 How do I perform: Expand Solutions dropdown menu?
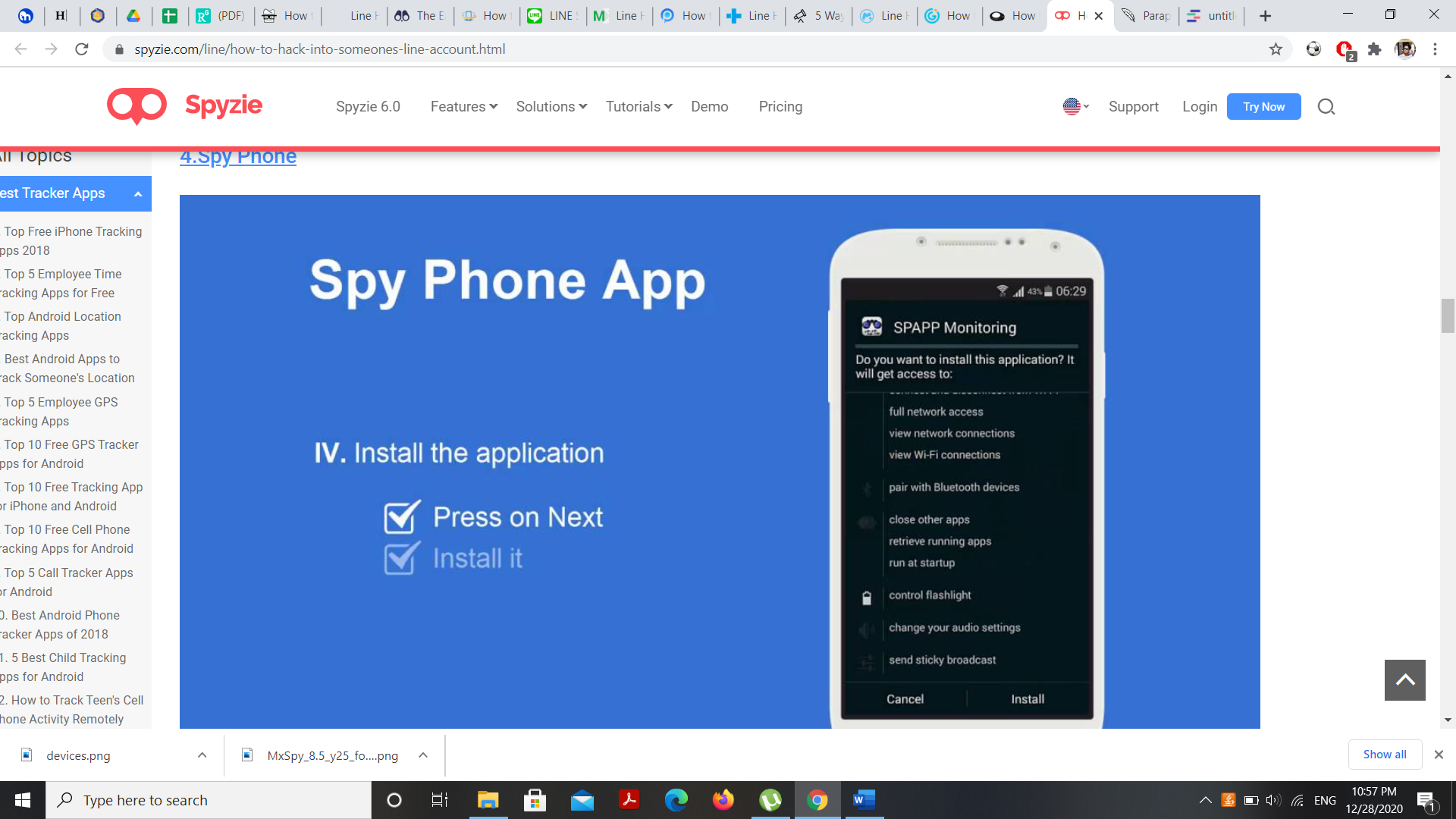tap(551, 107)
